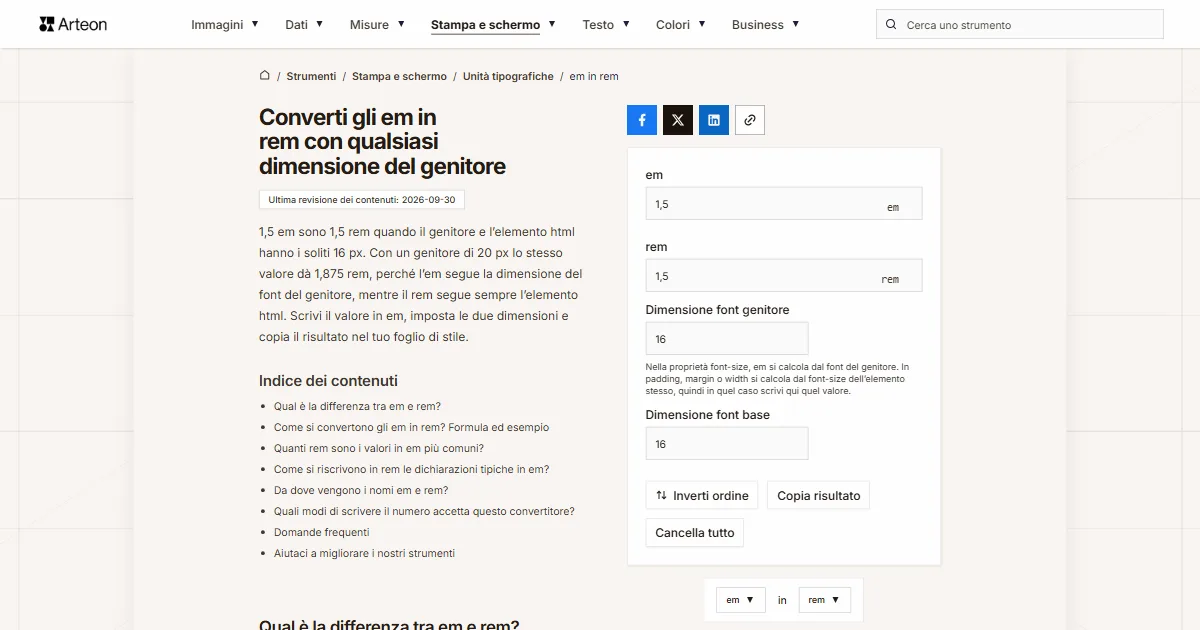Focus the rem value input field

point(784,276)
